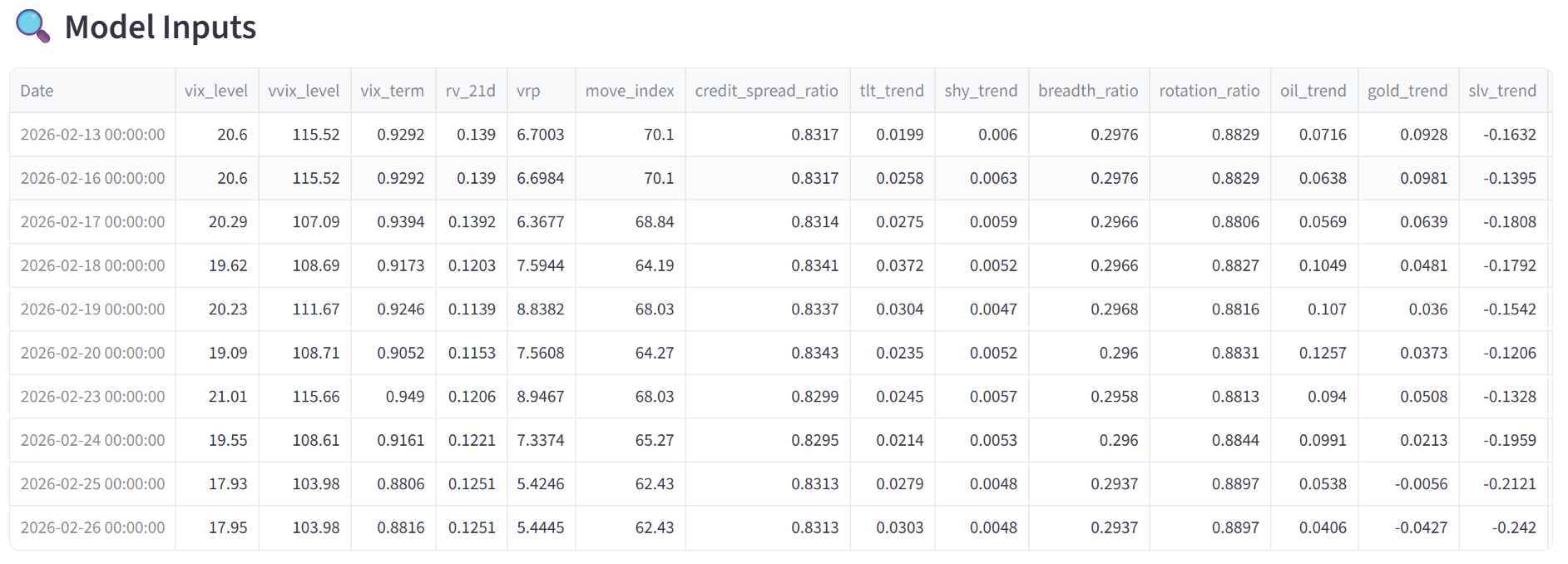Screen dimensions: 1568x564
Task: Select date cell 2026-02-17 00:00:00
Action: [92, 222]
